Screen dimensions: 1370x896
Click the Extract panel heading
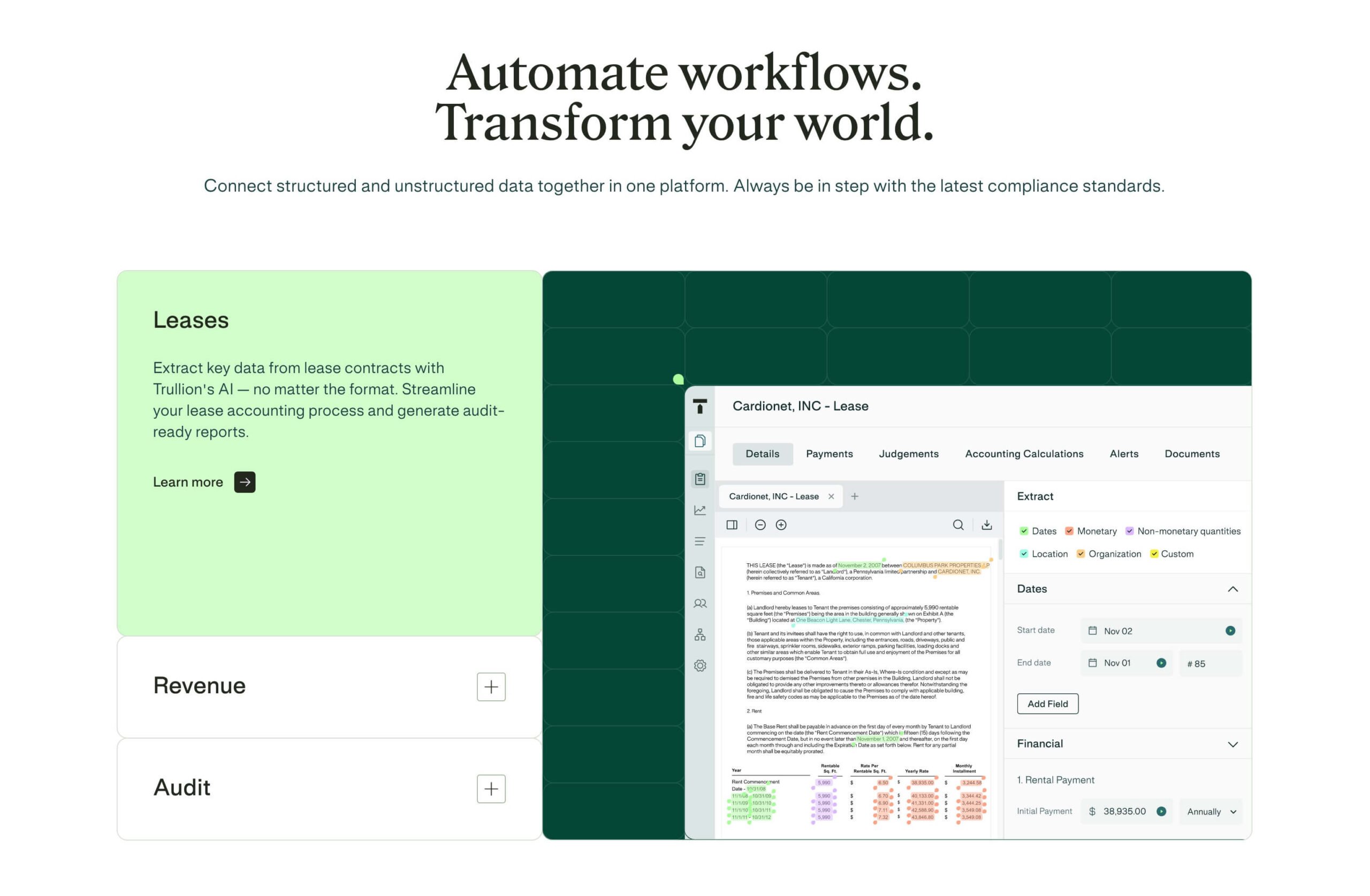[x=1035, y=496]
